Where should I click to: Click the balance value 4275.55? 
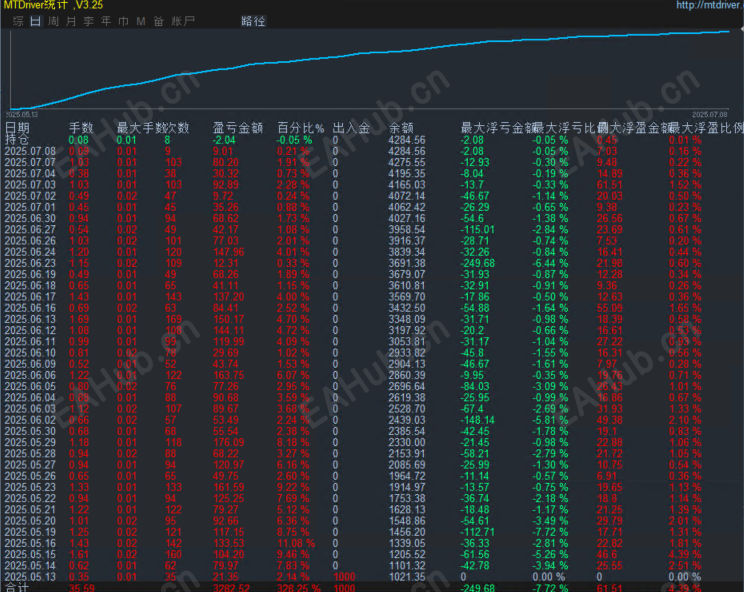[x=407, y=162]
